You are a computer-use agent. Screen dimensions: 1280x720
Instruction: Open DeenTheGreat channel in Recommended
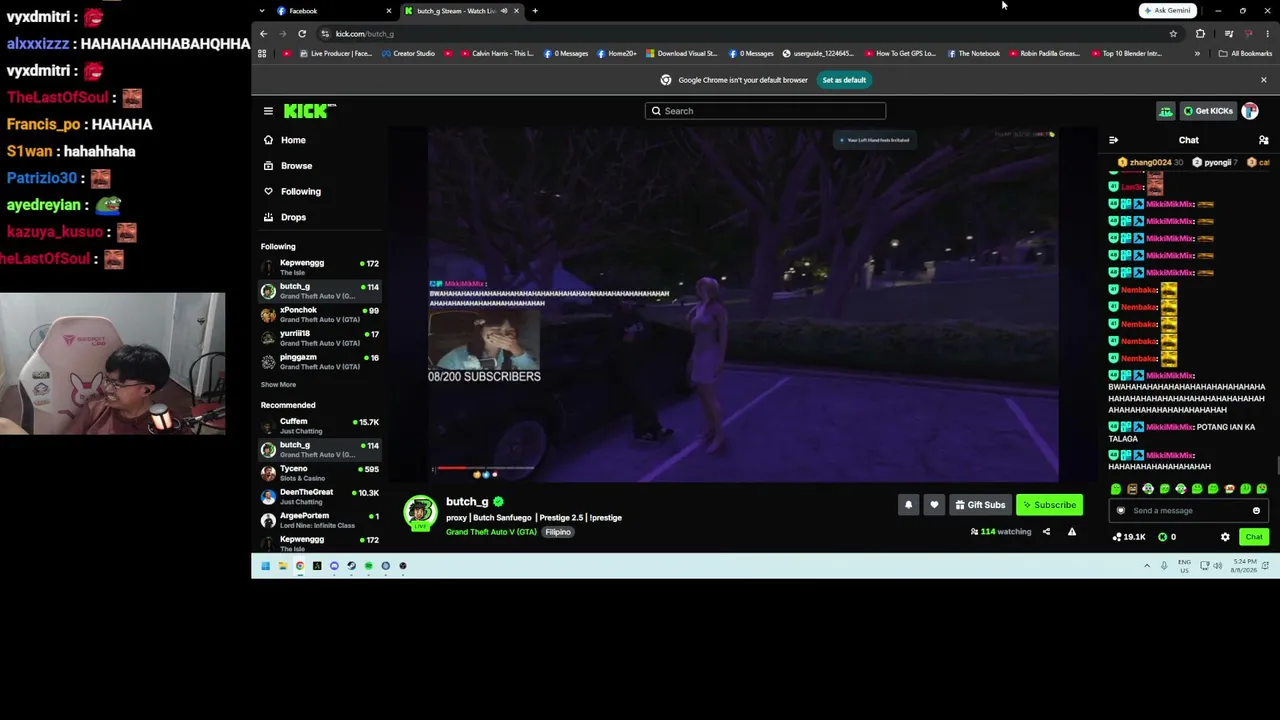pos(320,496)
